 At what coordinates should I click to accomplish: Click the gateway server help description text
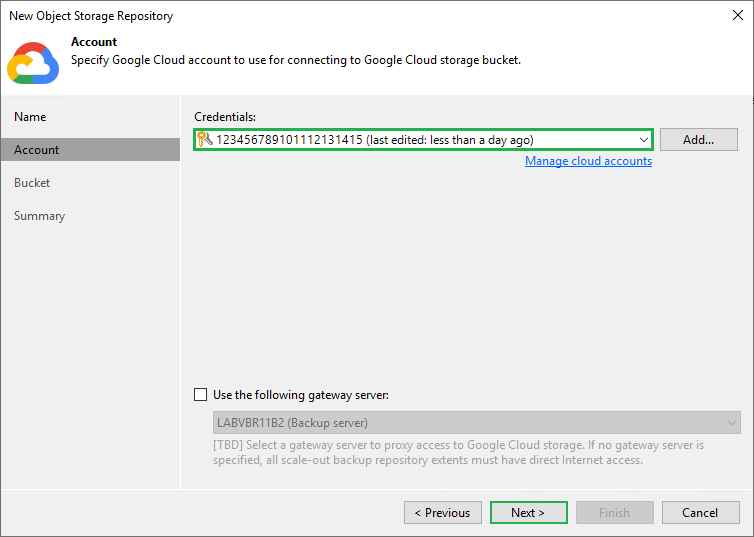(460, 452)
